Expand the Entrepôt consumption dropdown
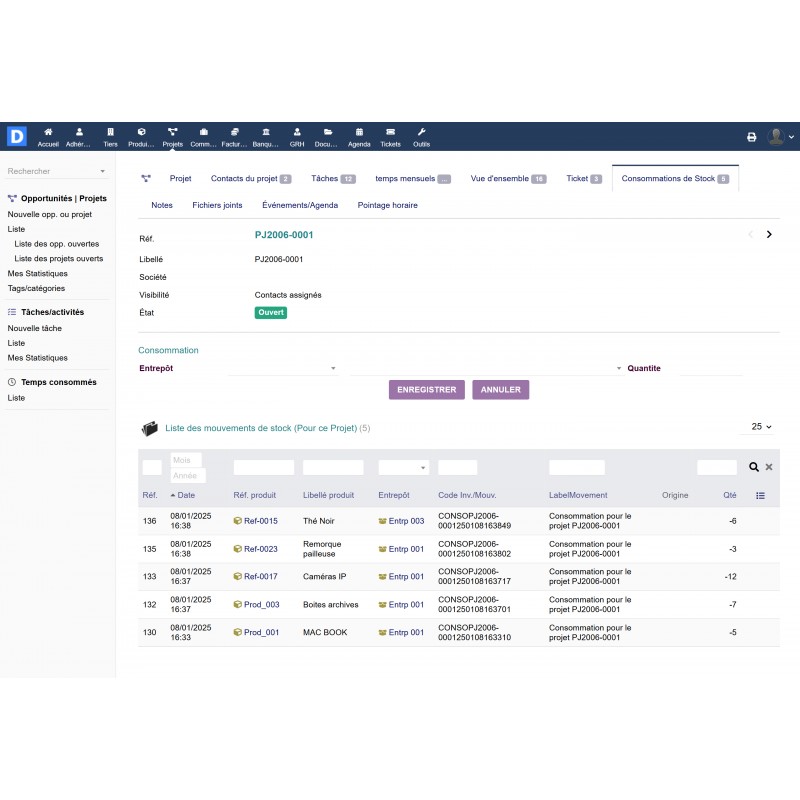 coord(284,368)
